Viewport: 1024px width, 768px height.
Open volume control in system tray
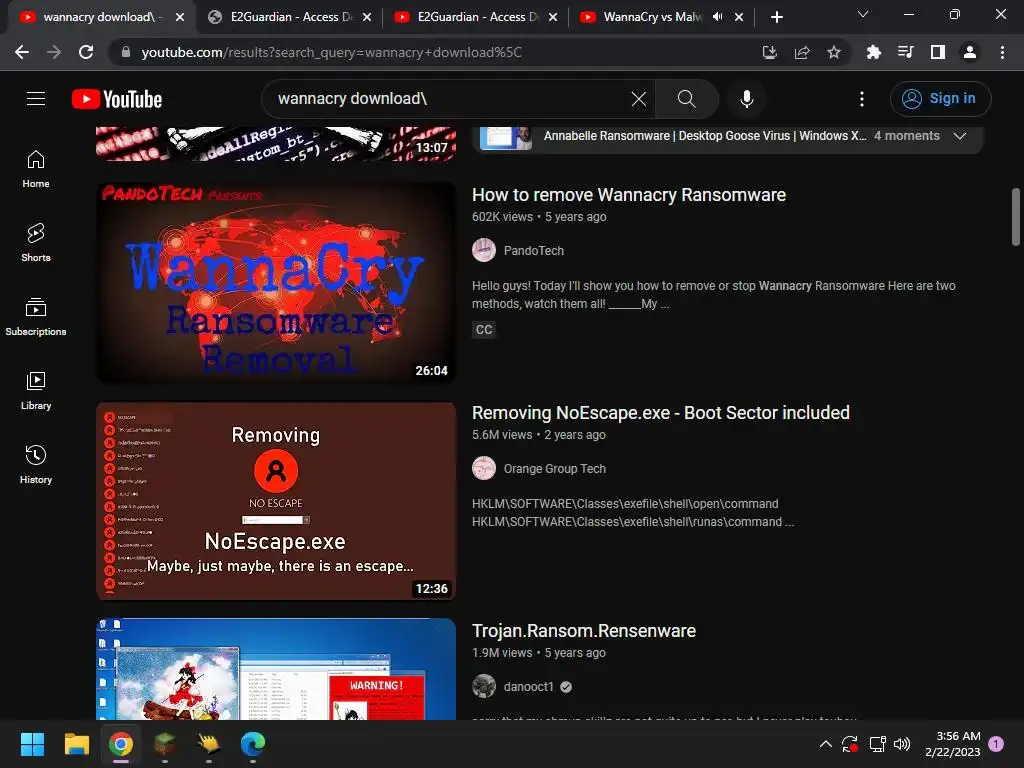click(x=902, y=744)
